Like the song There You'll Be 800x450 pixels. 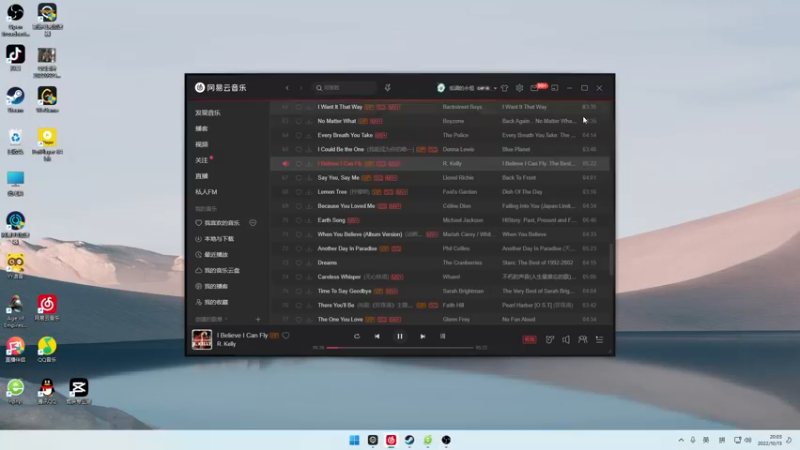(x=298, y=305)
